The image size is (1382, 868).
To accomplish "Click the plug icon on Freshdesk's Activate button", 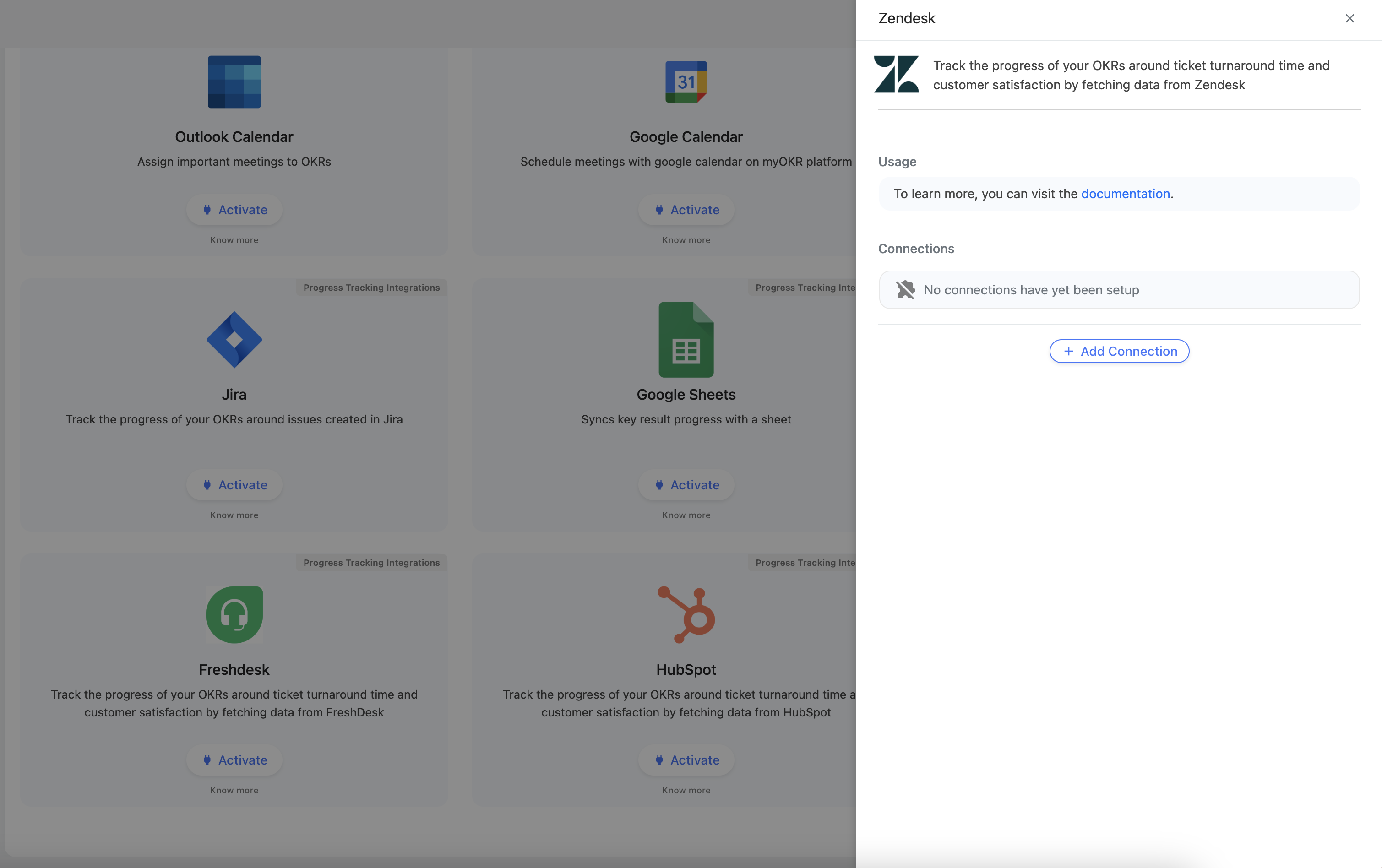I will (207, 759).
